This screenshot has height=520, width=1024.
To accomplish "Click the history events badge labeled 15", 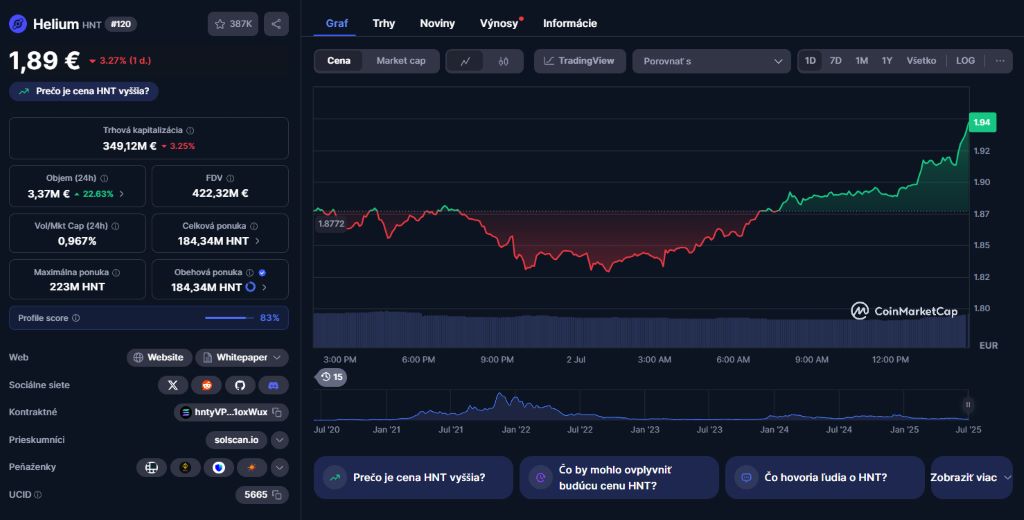I will [x=331, y=377].
